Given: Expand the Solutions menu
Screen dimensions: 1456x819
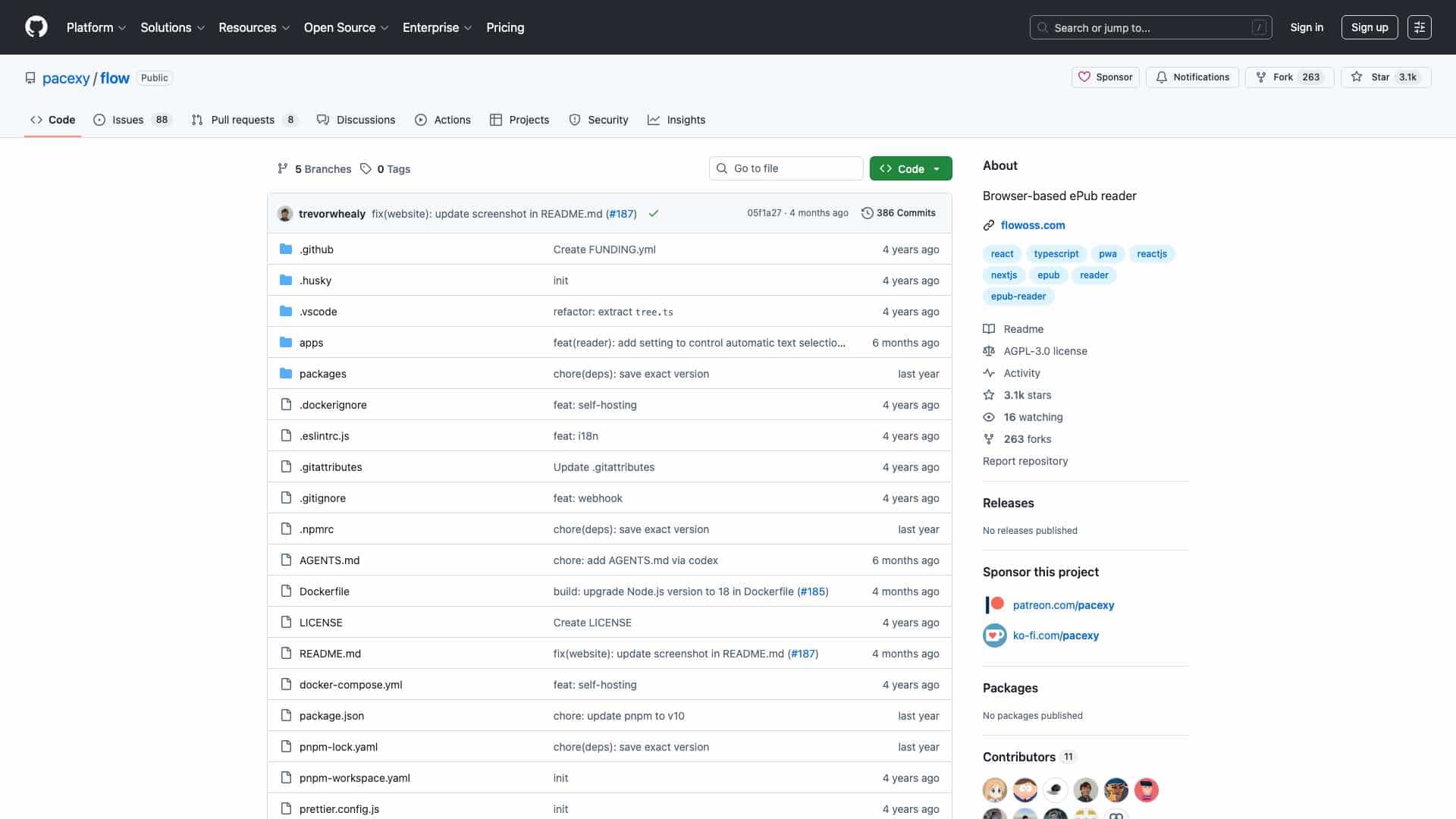Looking at the screenshot, I should coord(172,27).
